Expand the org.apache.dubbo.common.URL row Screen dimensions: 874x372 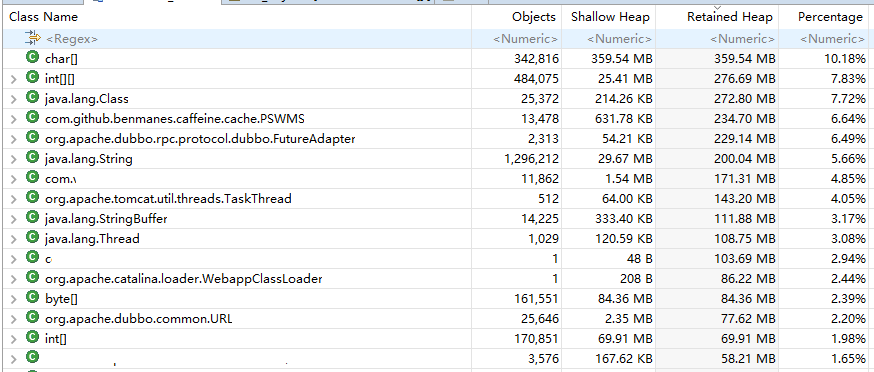14,319
